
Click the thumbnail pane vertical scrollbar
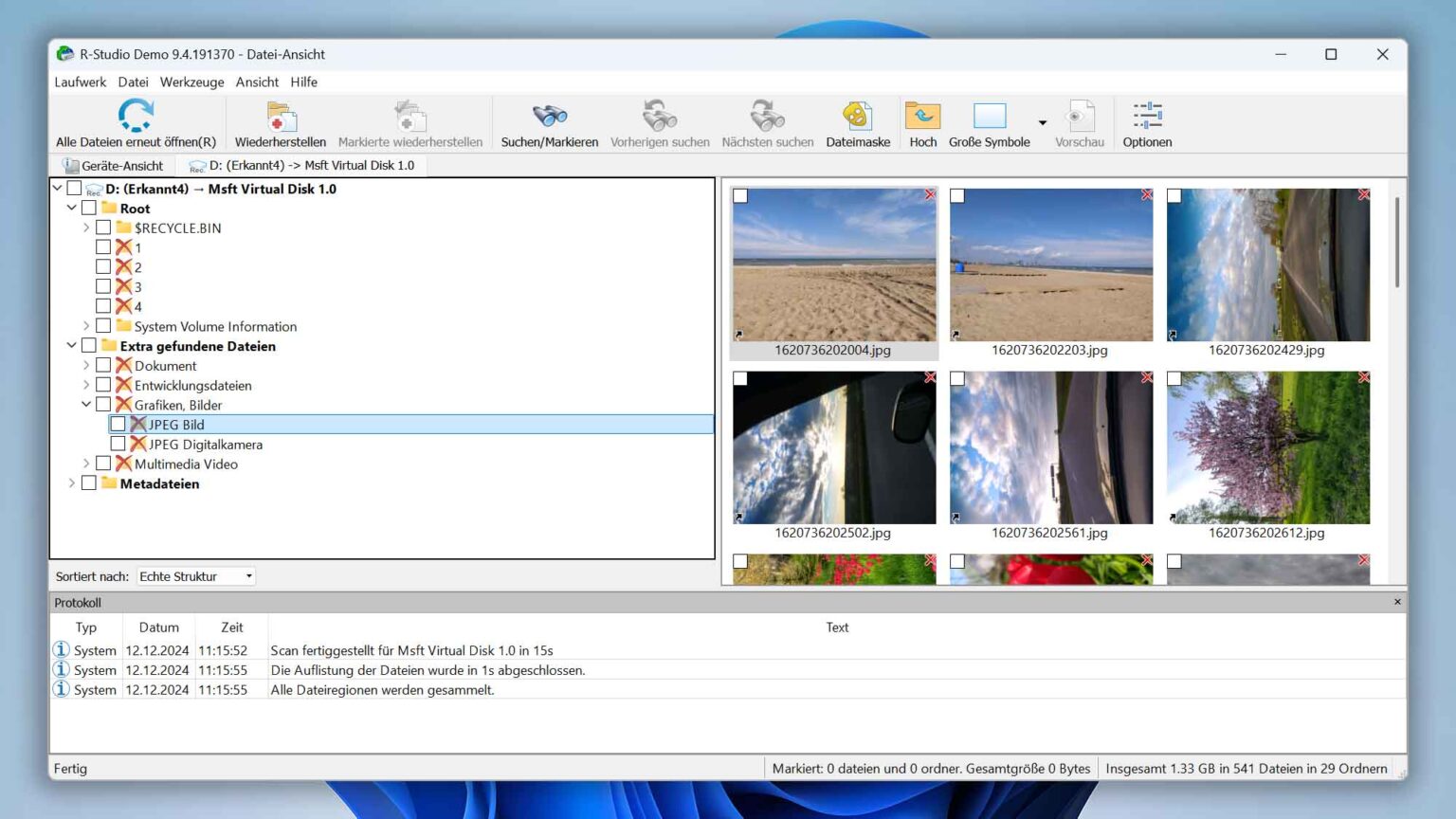coord(1396,242)
